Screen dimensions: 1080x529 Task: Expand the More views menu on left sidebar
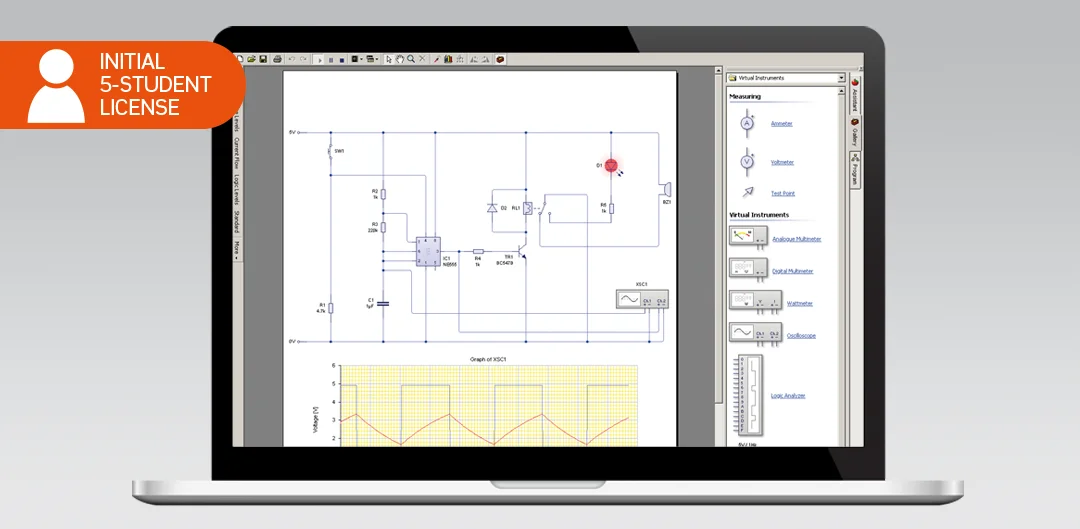click(237, 250)
